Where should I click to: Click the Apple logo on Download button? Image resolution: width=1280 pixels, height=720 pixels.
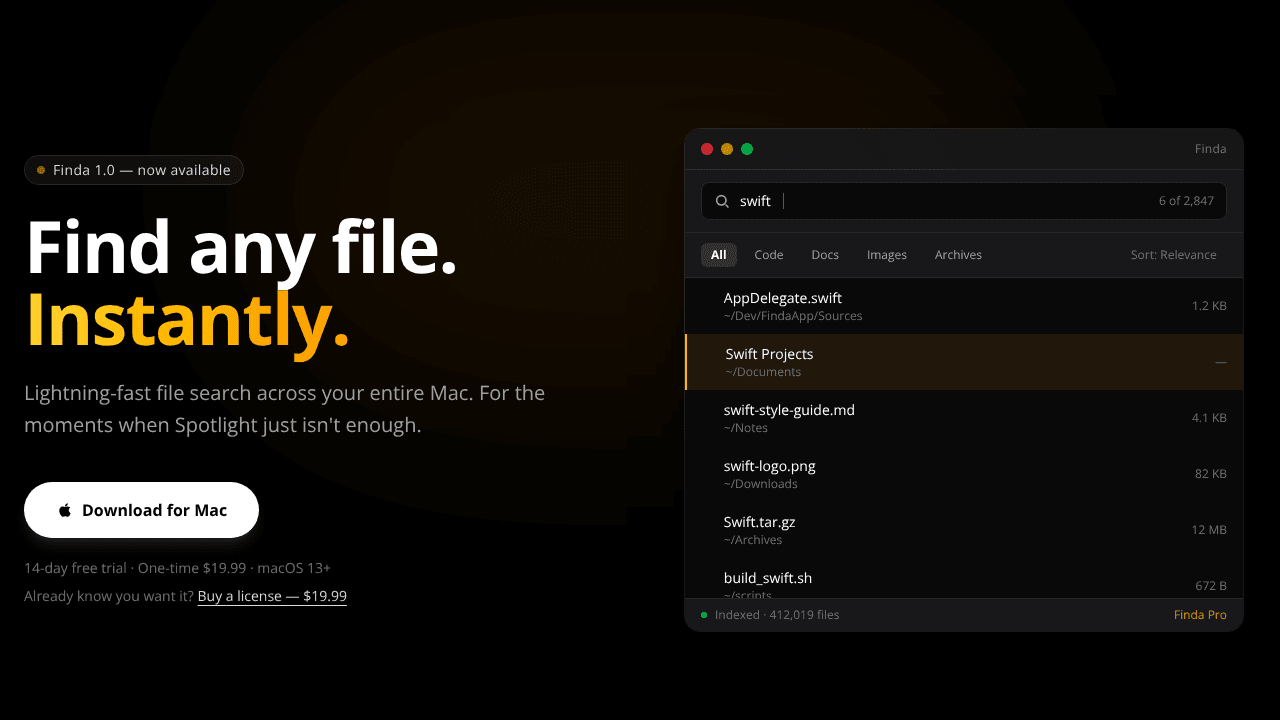65,510
